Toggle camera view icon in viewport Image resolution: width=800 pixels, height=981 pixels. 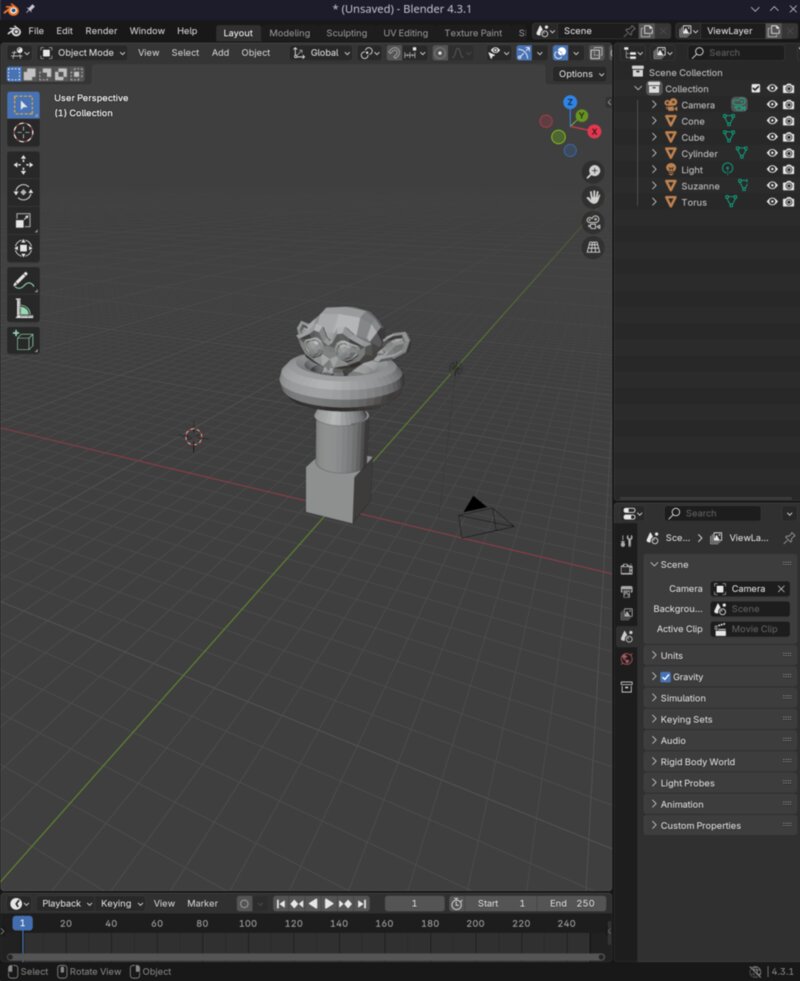pyautogui.click(x=593, y=222)
